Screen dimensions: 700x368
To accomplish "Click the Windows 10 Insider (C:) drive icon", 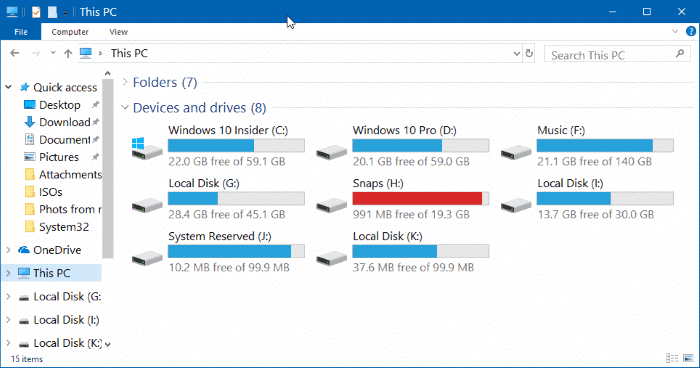I will [147, 149].
